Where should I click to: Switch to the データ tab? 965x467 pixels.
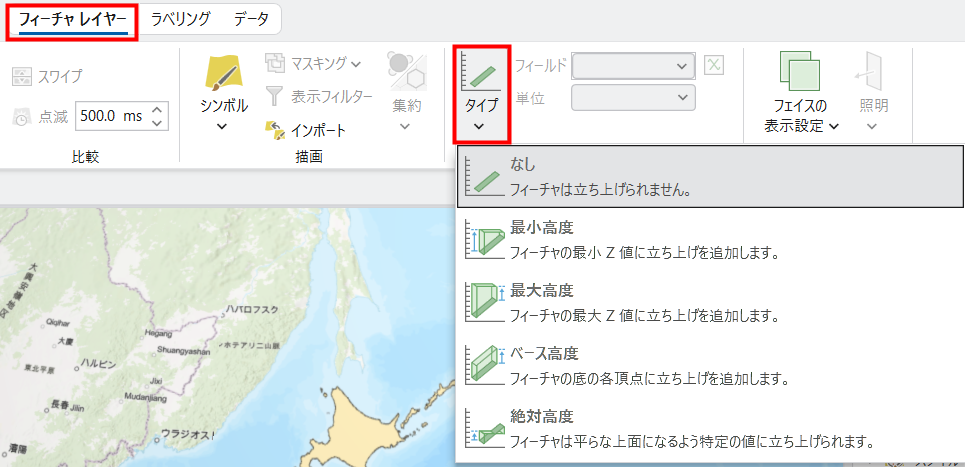[251, 18]
